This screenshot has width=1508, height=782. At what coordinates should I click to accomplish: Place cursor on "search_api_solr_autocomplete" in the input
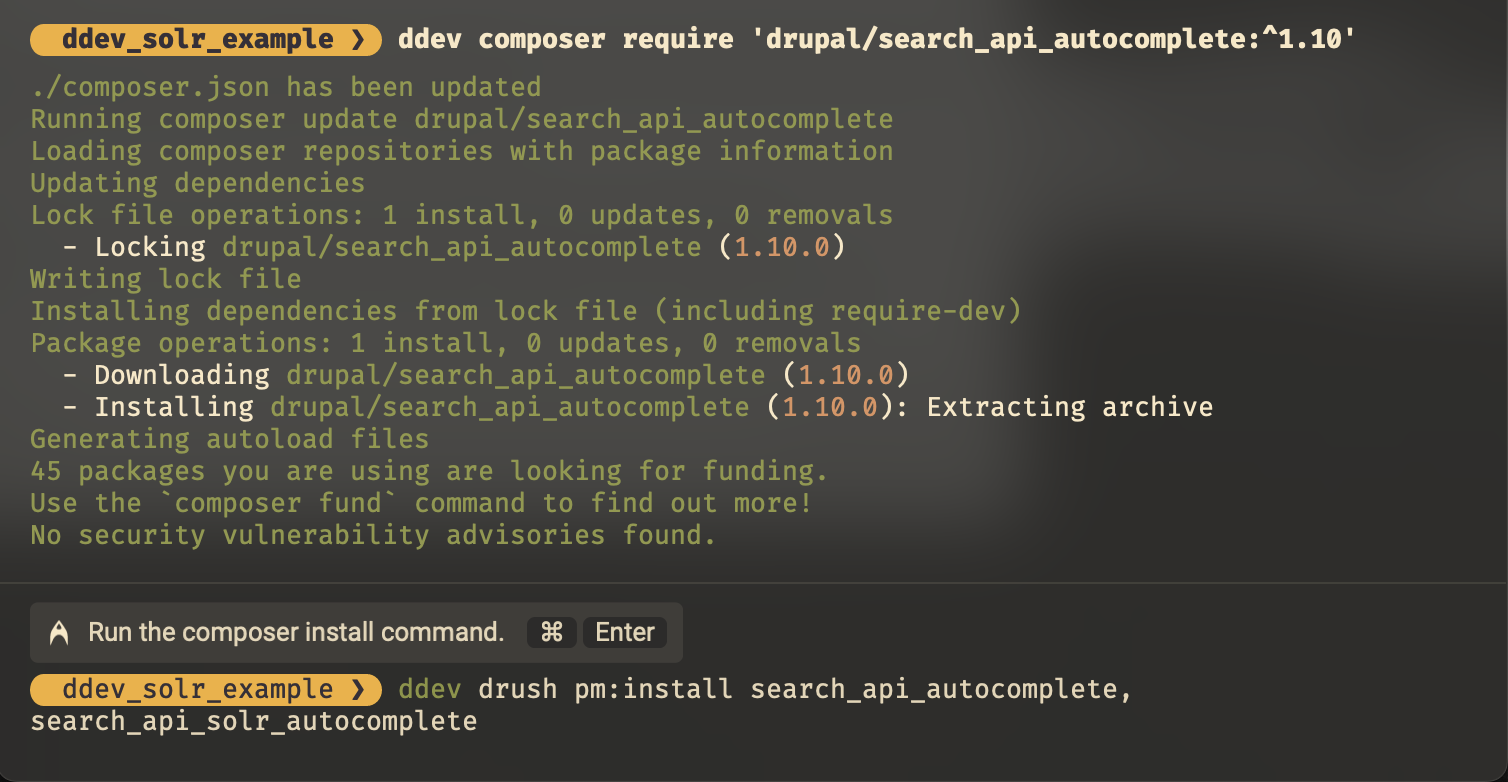254,721
